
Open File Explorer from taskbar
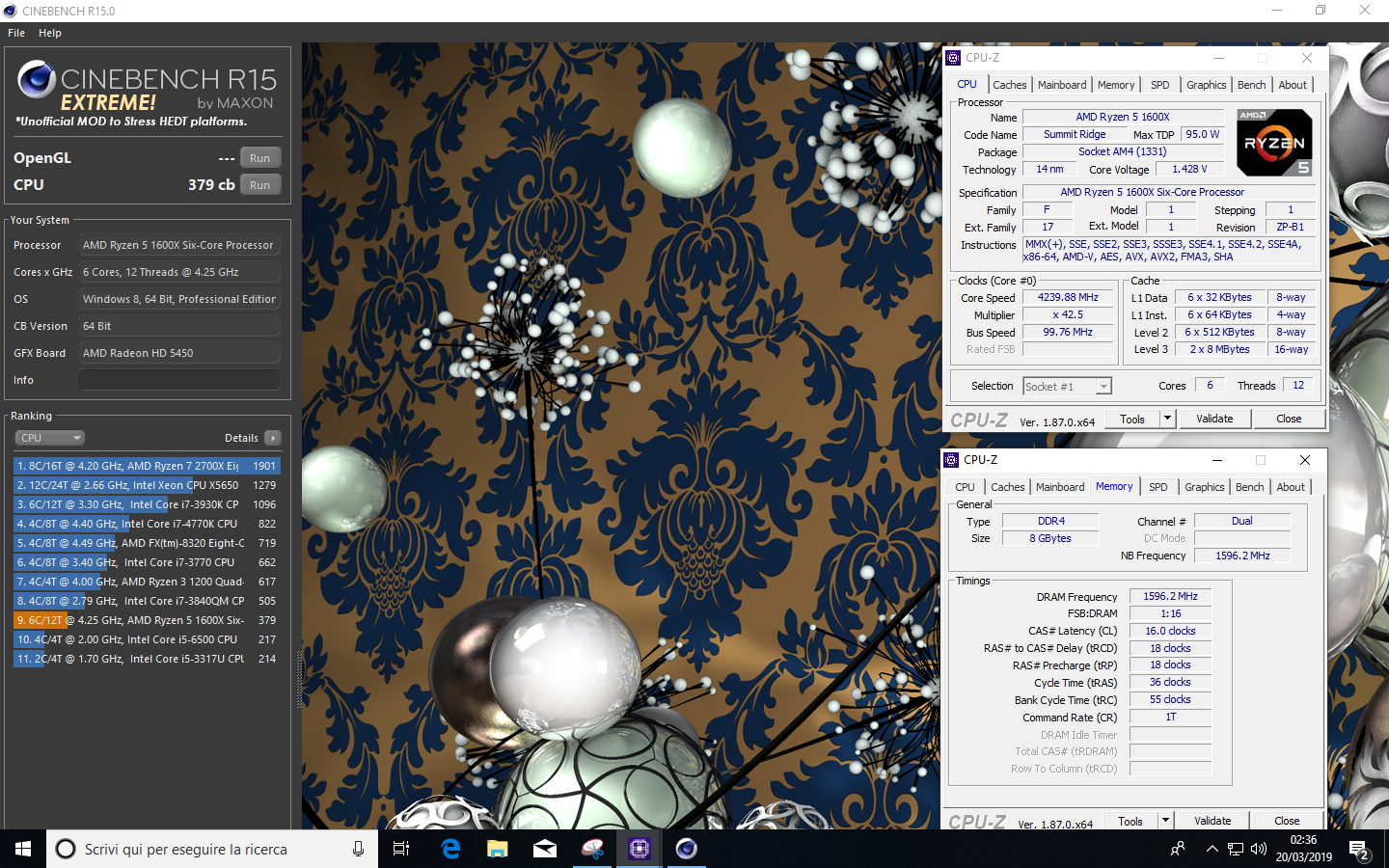497,849
